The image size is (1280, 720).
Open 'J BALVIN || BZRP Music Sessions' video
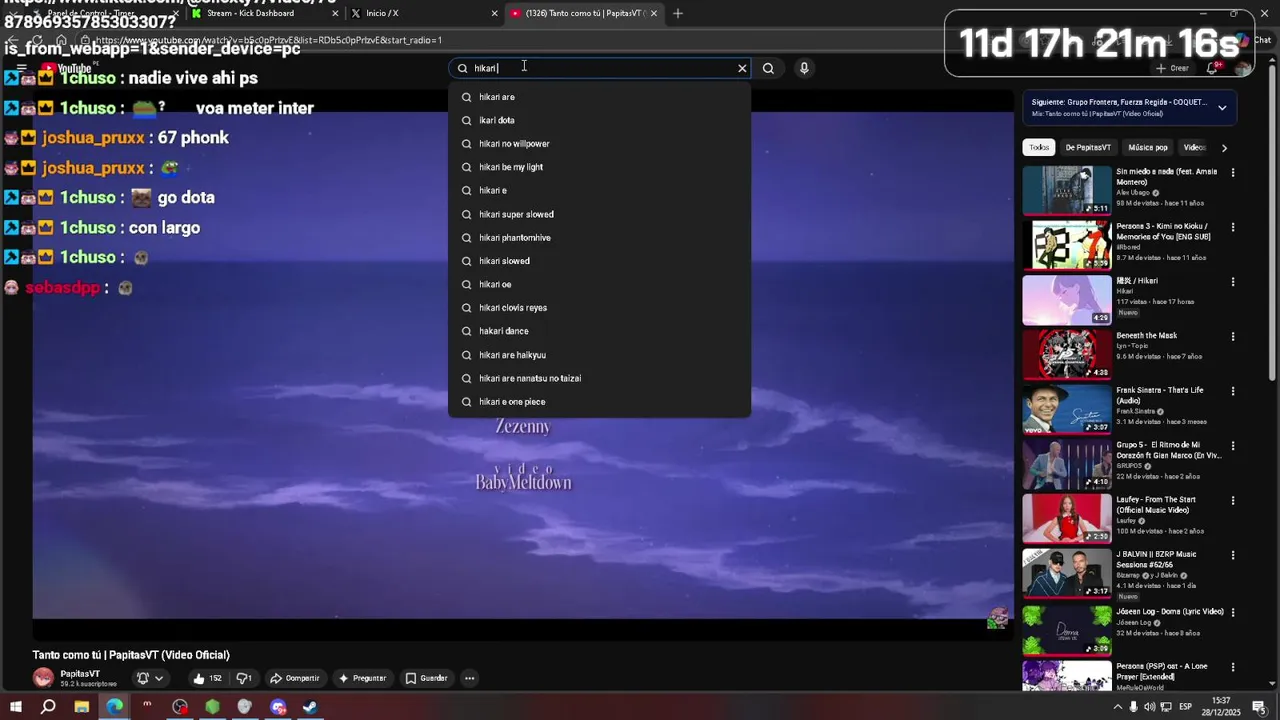[x=1067, y=573]
